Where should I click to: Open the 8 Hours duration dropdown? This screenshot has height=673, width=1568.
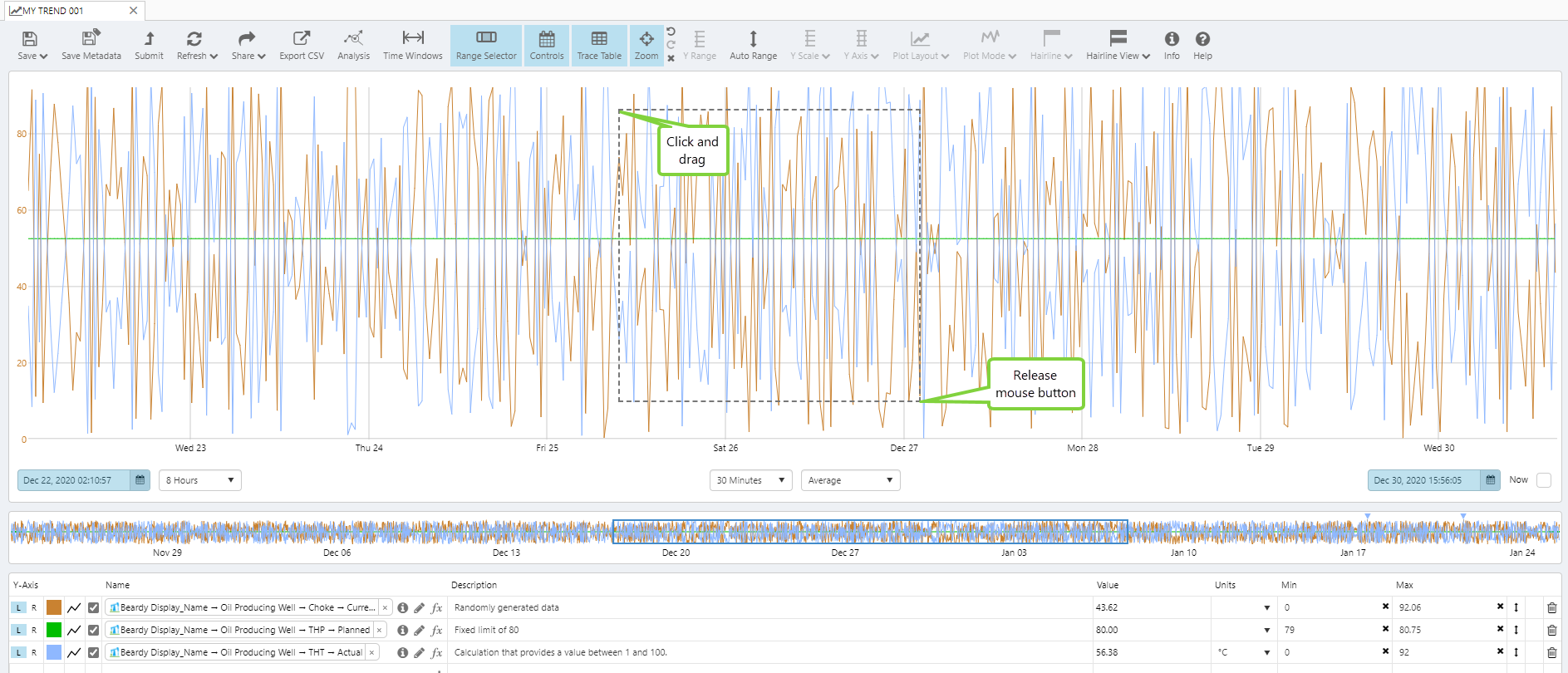[x=199, y=480]
